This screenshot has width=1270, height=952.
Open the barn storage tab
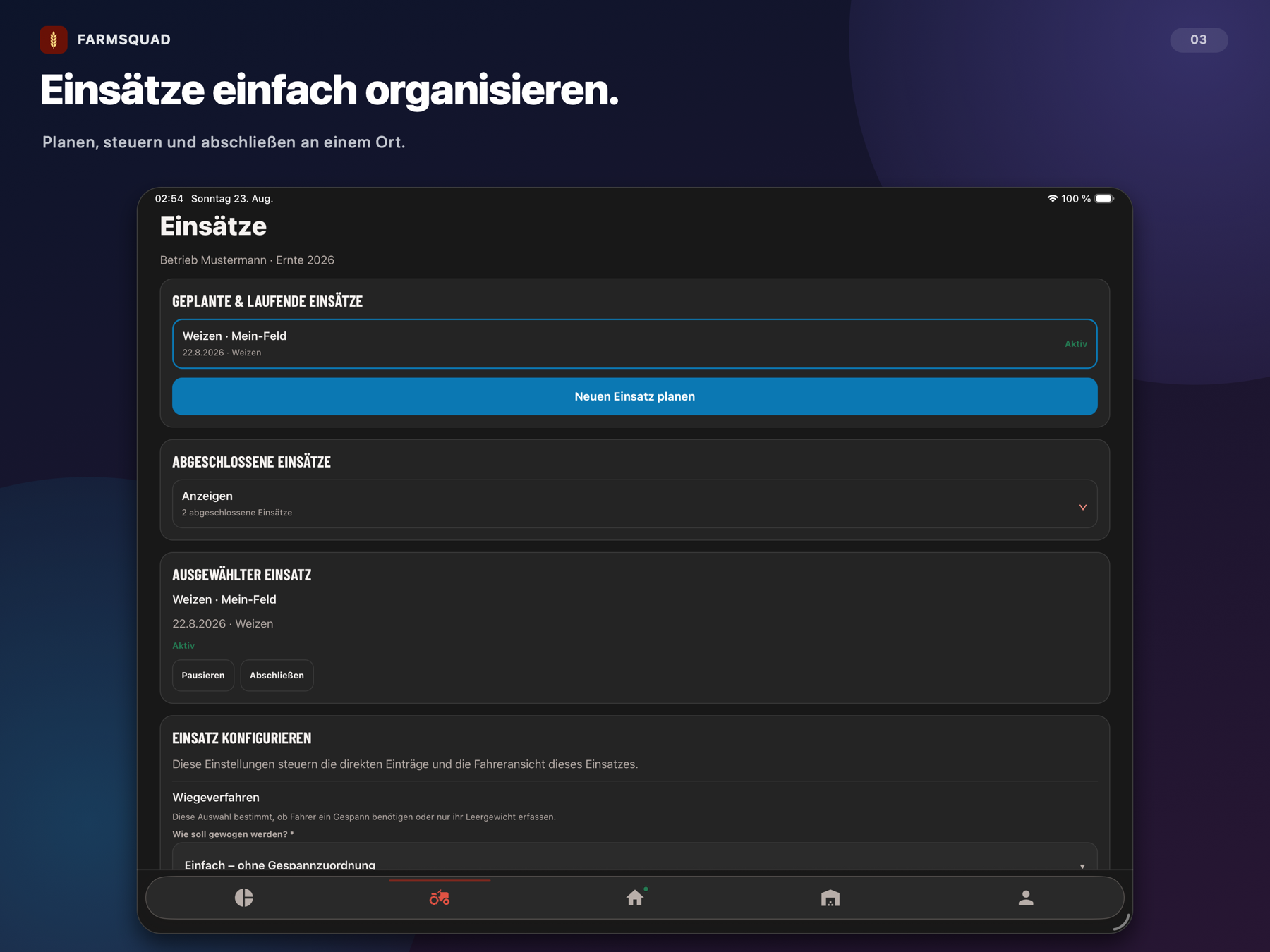pyautogui.click(x=830, y=898)
